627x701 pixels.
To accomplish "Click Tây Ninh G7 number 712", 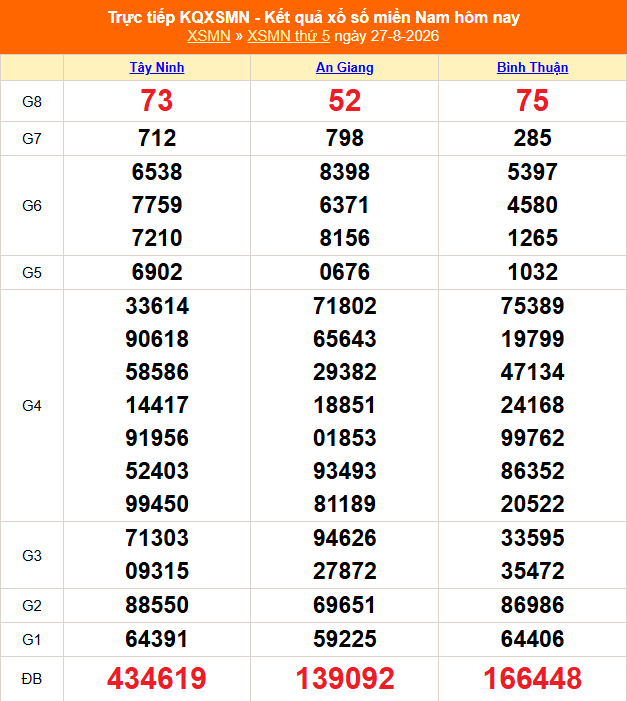I will [x=157, y=138].
